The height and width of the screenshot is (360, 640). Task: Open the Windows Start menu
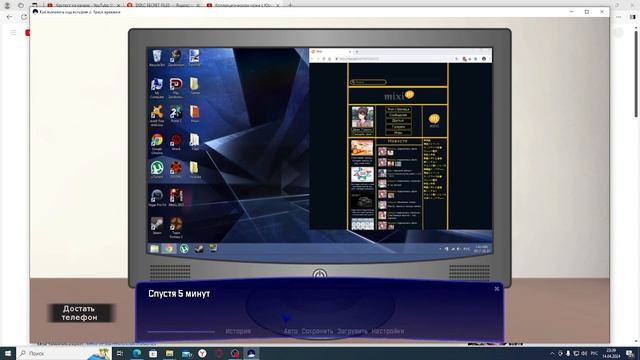tap(8, 353)
